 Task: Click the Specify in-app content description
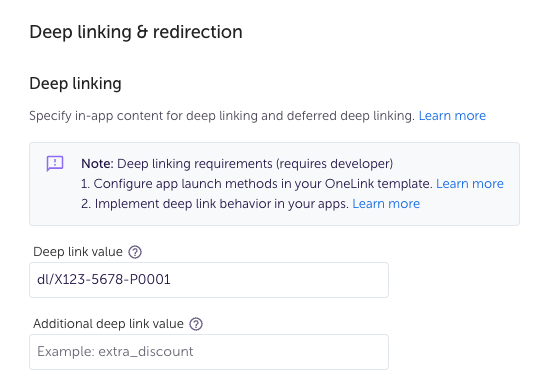[222, 116]
